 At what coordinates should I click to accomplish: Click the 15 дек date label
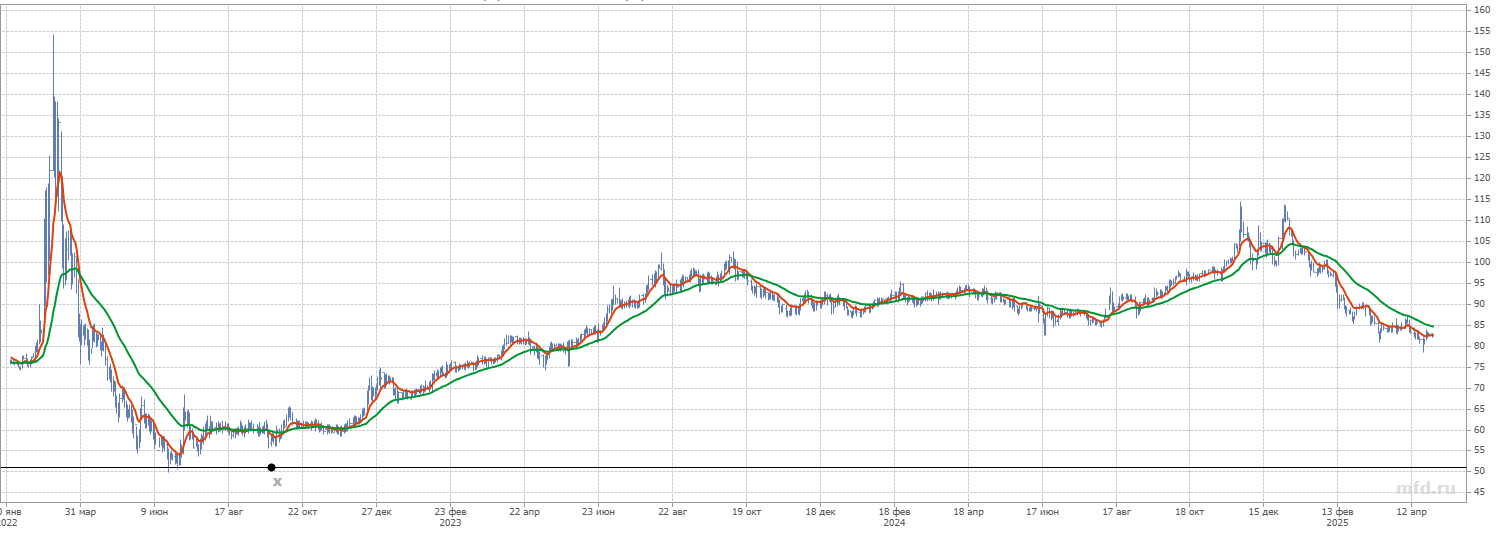click(1263, 510)
